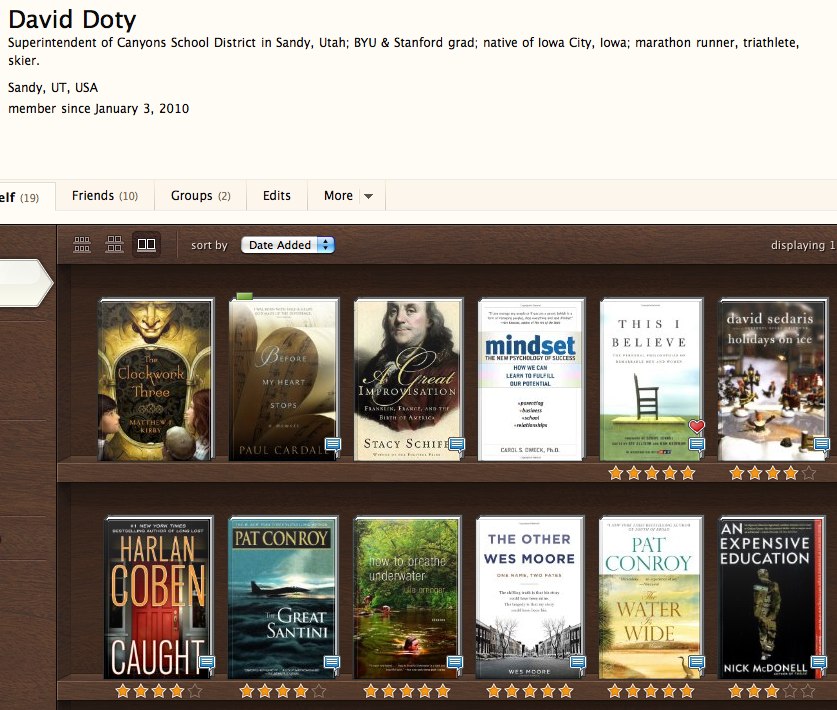This screenshot has width=837, height=710.
Task: Click green bookmark tag on Before My Heart Stops
Action: point(244,296)
